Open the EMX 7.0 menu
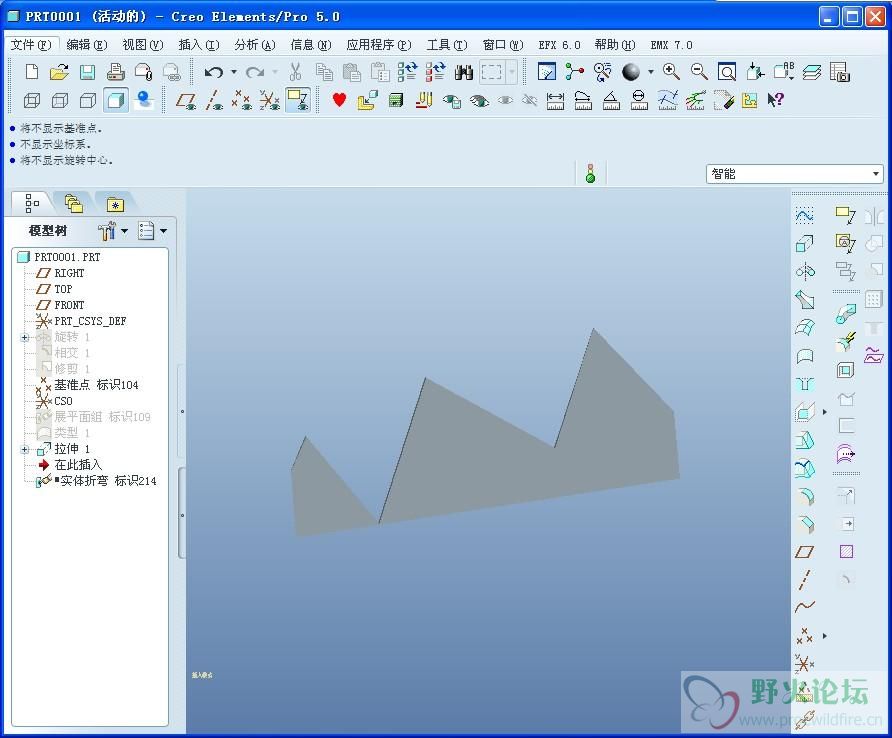 pyautogui.click(x=671, y=45)
